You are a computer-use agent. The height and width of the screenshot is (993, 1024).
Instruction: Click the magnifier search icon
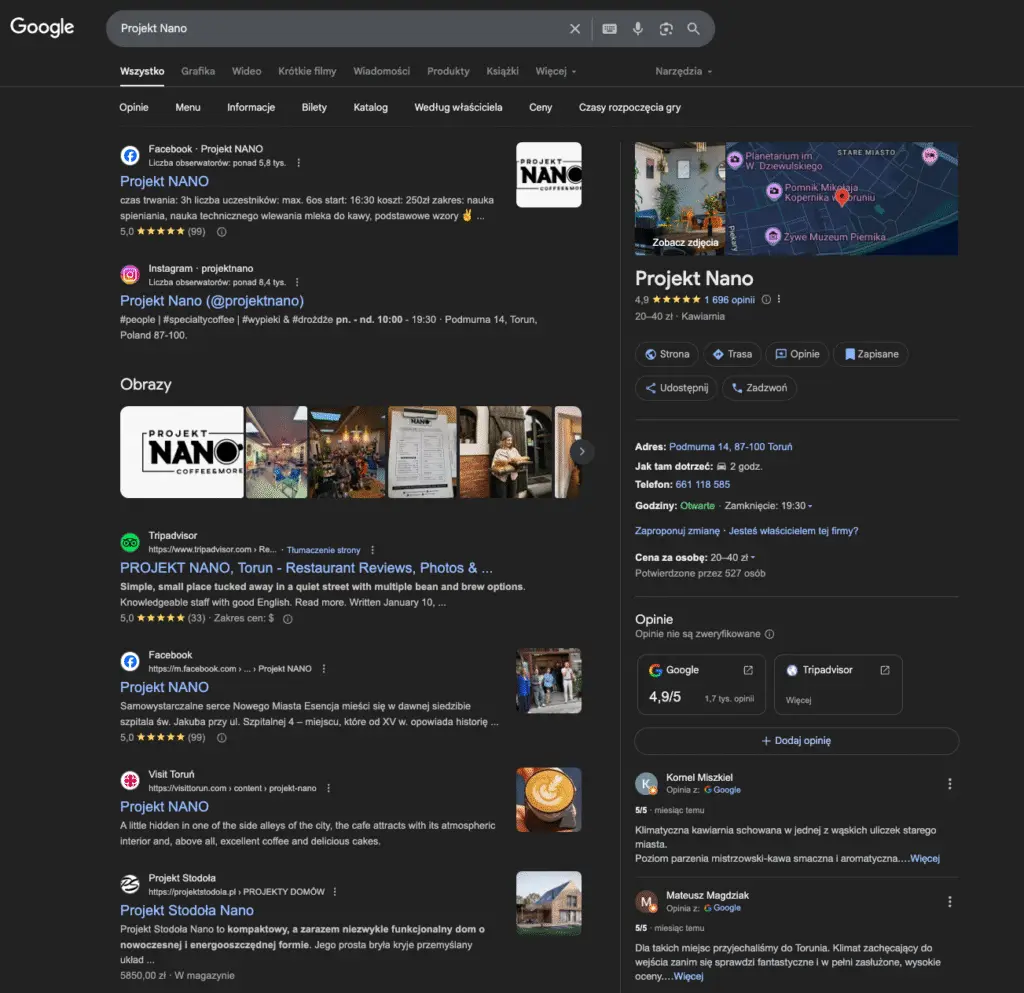tap(693, 29)
